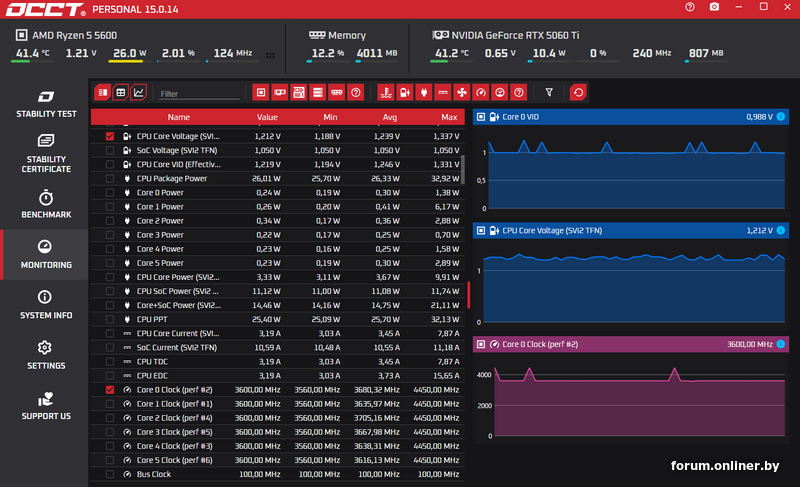Click the GPU hardware filter icon
800x487 pixels.
tap(280, 93)
